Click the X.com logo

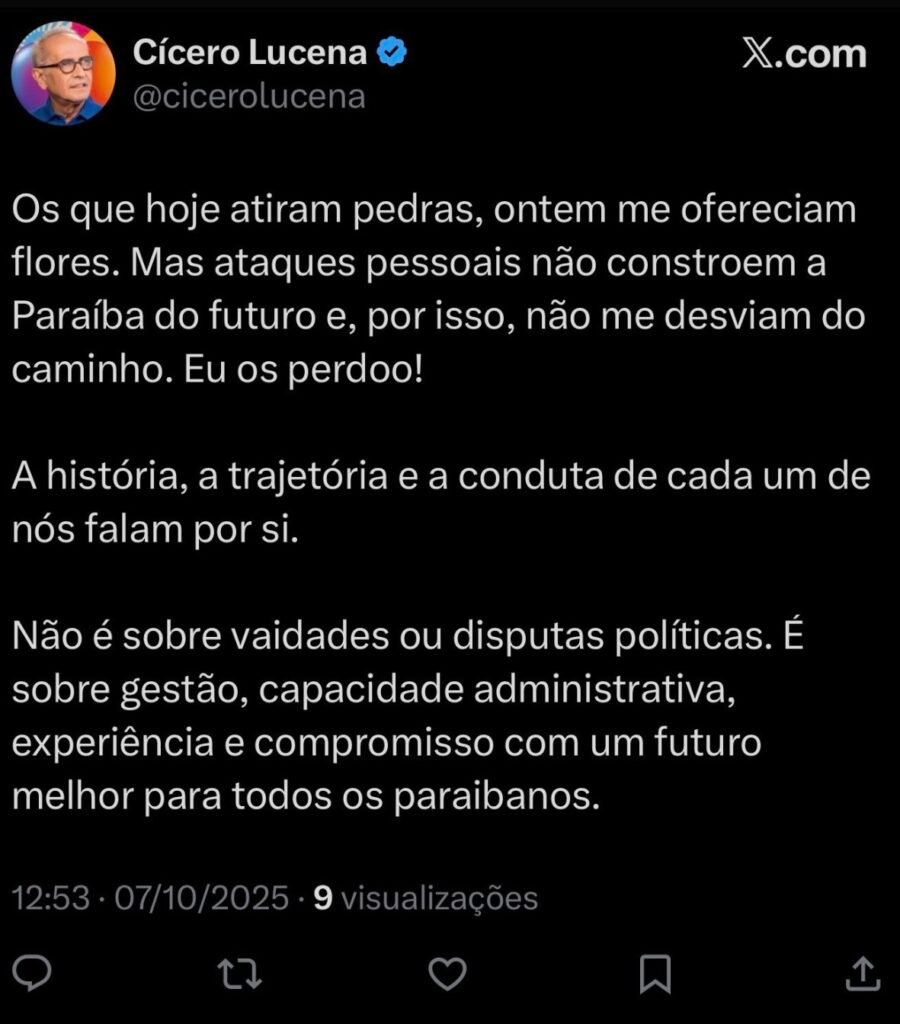pyautogui.click(x=803, y=54)
